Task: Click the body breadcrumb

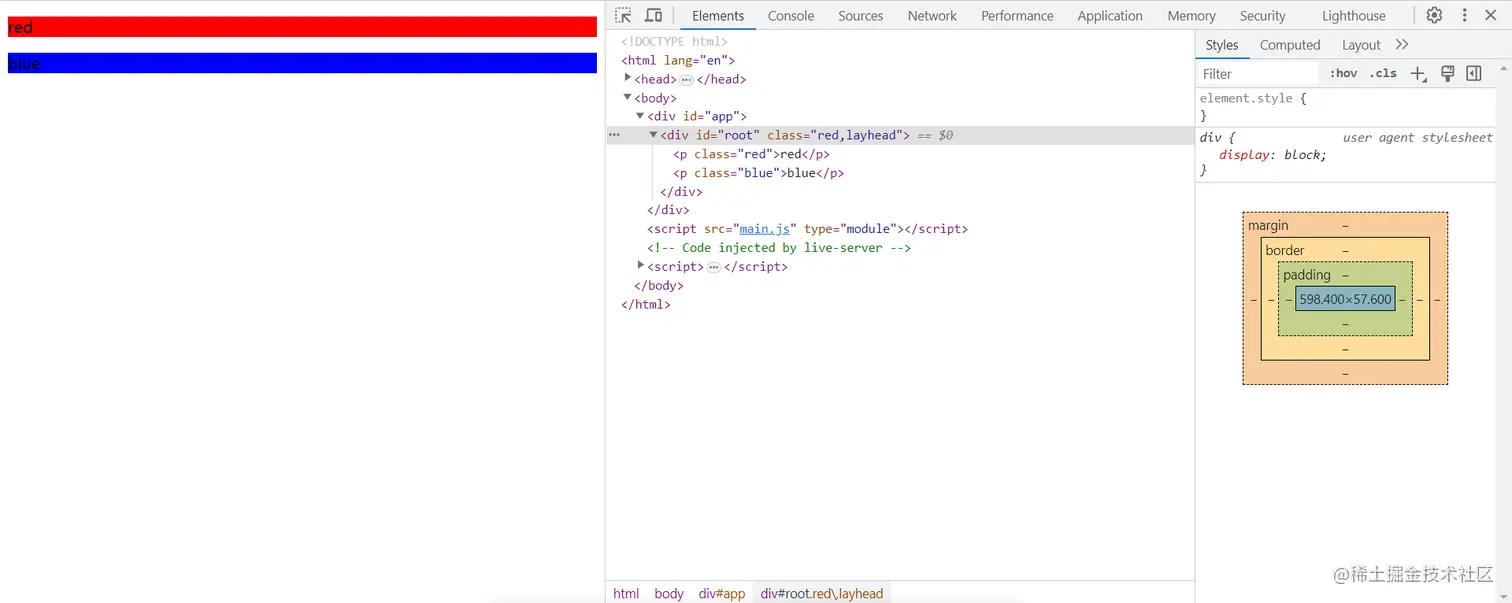Action: pos(669,593)
